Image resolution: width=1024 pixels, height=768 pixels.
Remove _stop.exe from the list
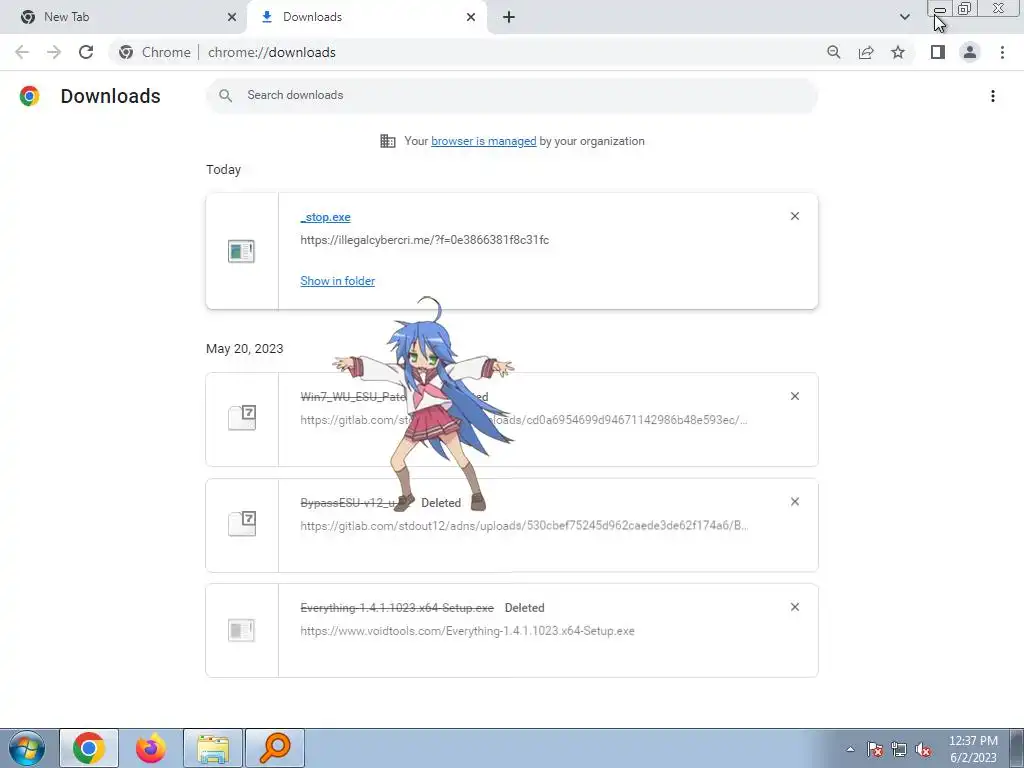point(795,216)
